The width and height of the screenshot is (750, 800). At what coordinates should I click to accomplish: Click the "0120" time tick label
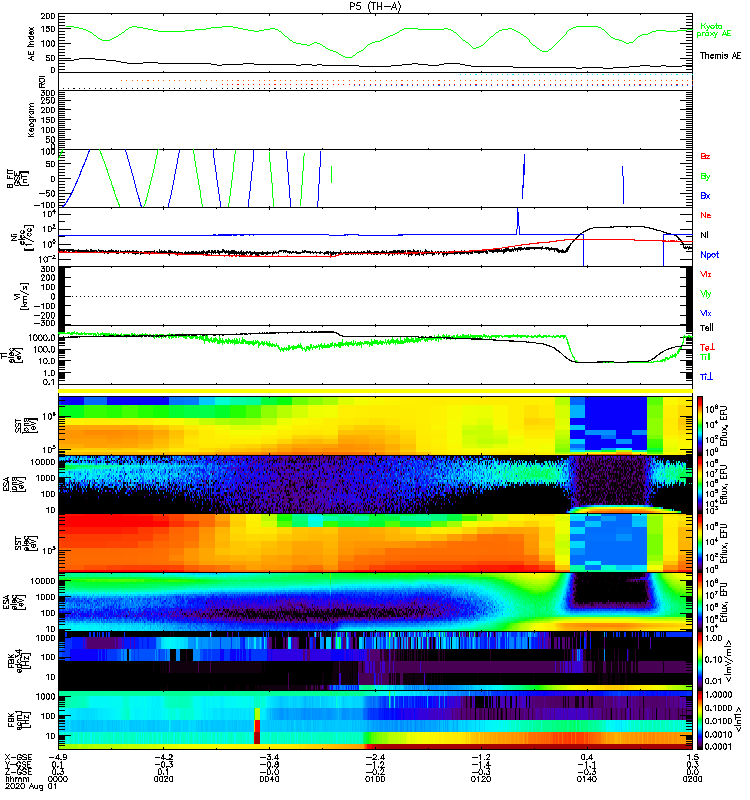[x=481, y=779]
